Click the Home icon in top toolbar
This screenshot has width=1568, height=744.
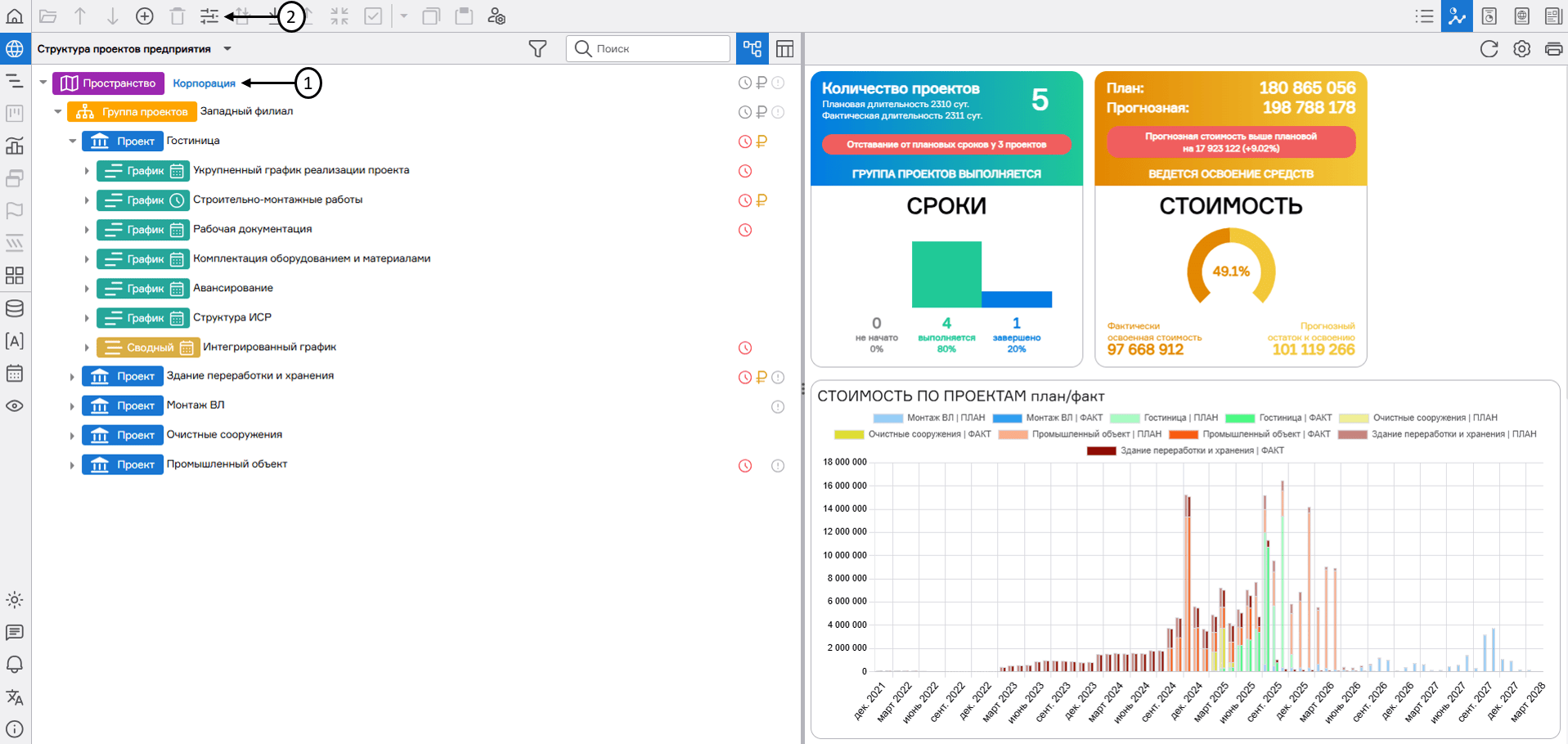15,16
